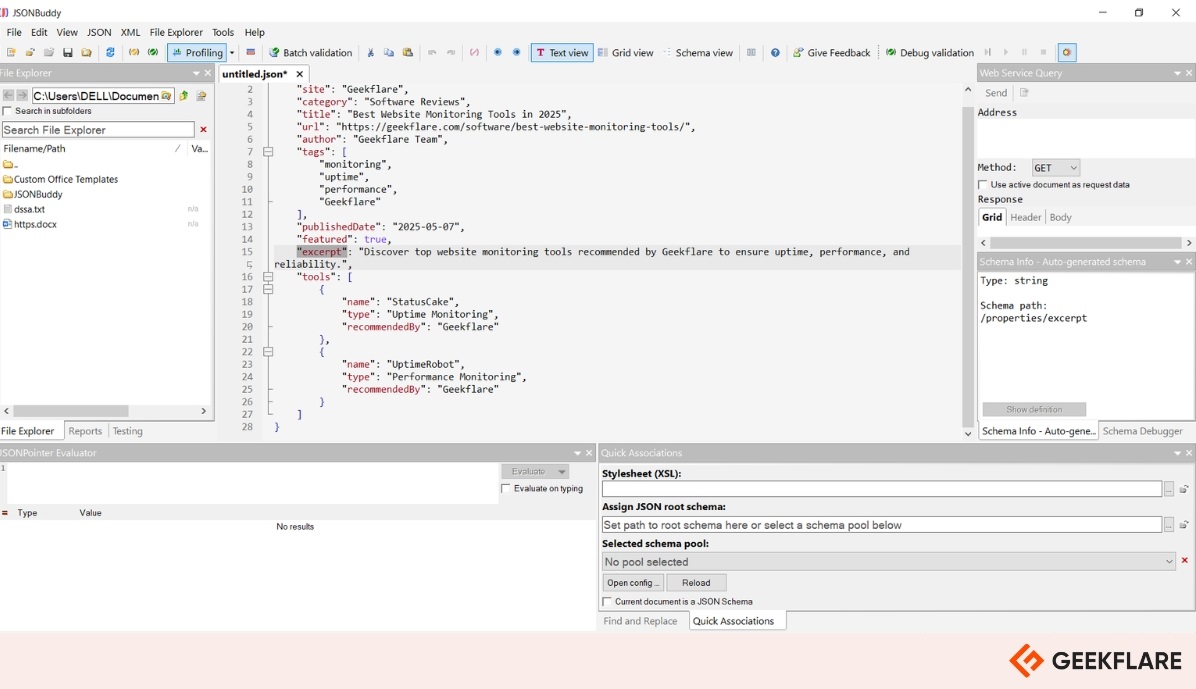The height and width of the screenshot is (689, 1196).
Task: Click the orange well-formed check icon
Action: pyautogui.click(x=133, y=53)
